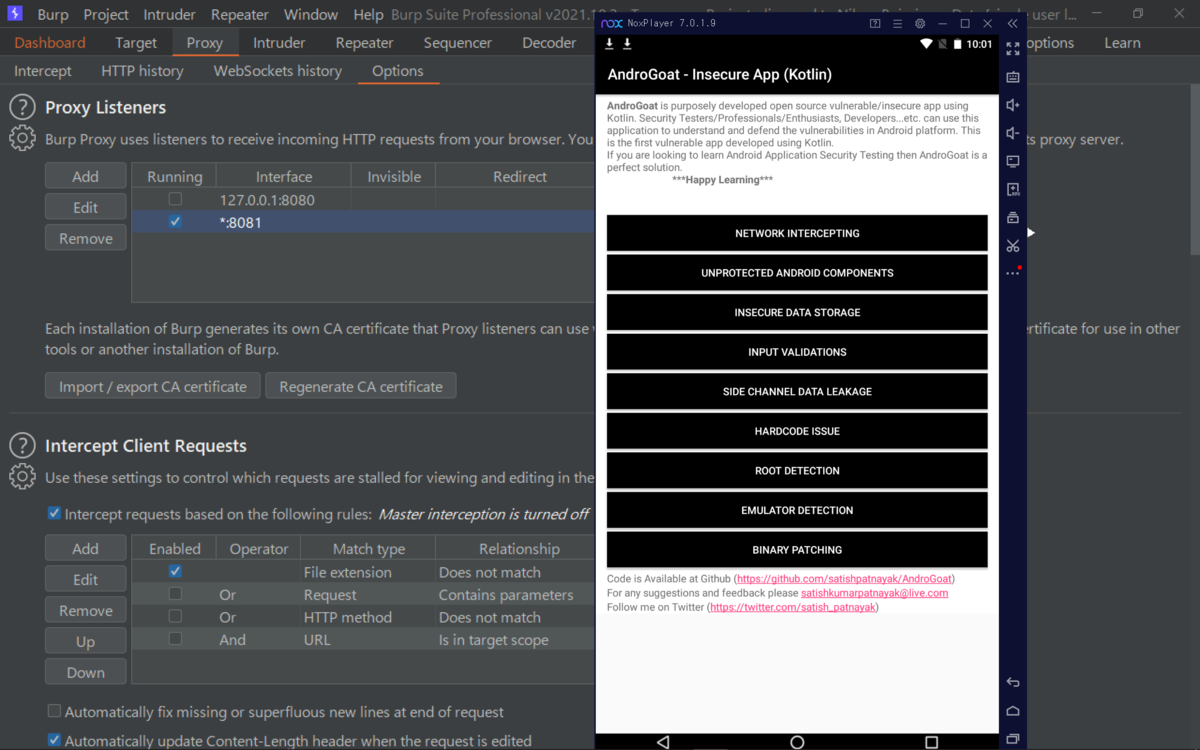This screenshot has width=1200, height=750.
Task: Open NoxPlayer keyboard mapping icon
Action: pyautogui.click(x=1013, y=77)
